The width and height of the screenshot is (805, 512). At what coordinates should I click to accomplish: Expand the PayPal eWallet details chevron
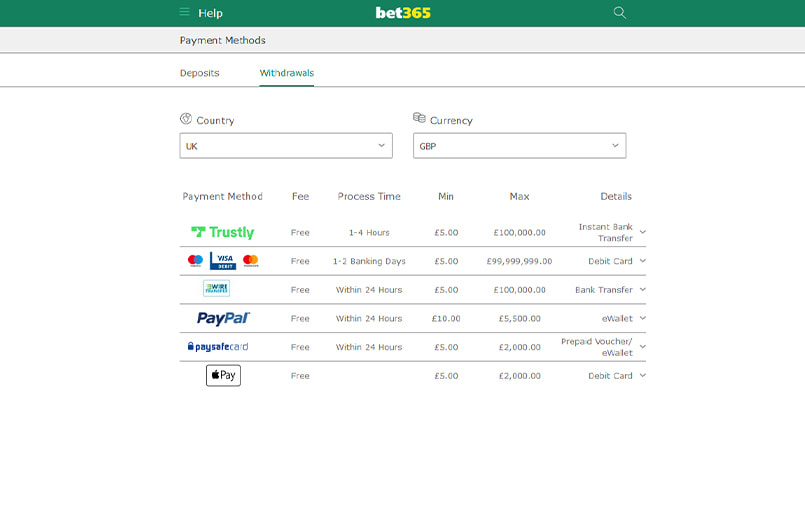click(x=643, y=318)
